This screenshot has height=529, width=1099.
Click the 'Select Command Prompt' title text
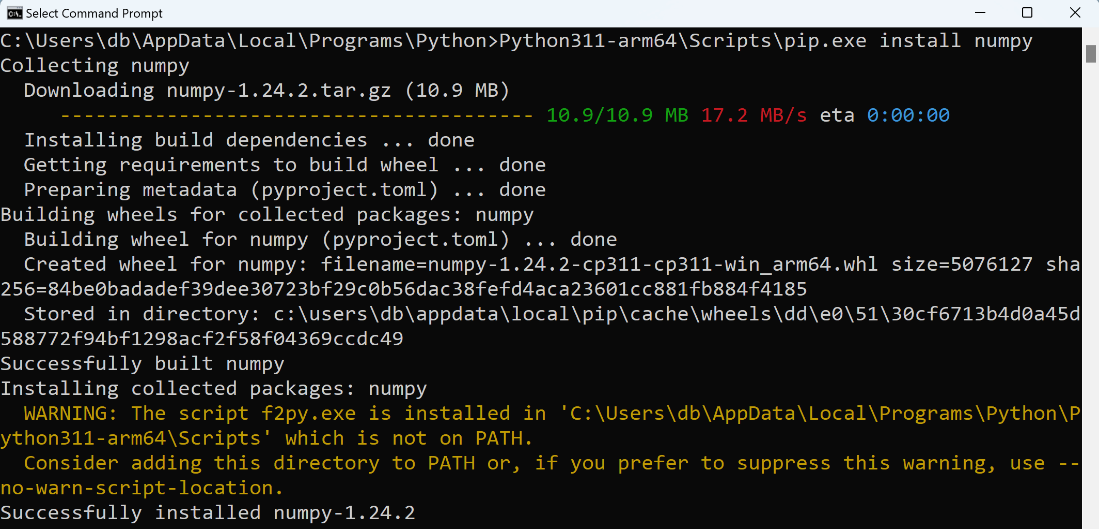coord(94,13)
